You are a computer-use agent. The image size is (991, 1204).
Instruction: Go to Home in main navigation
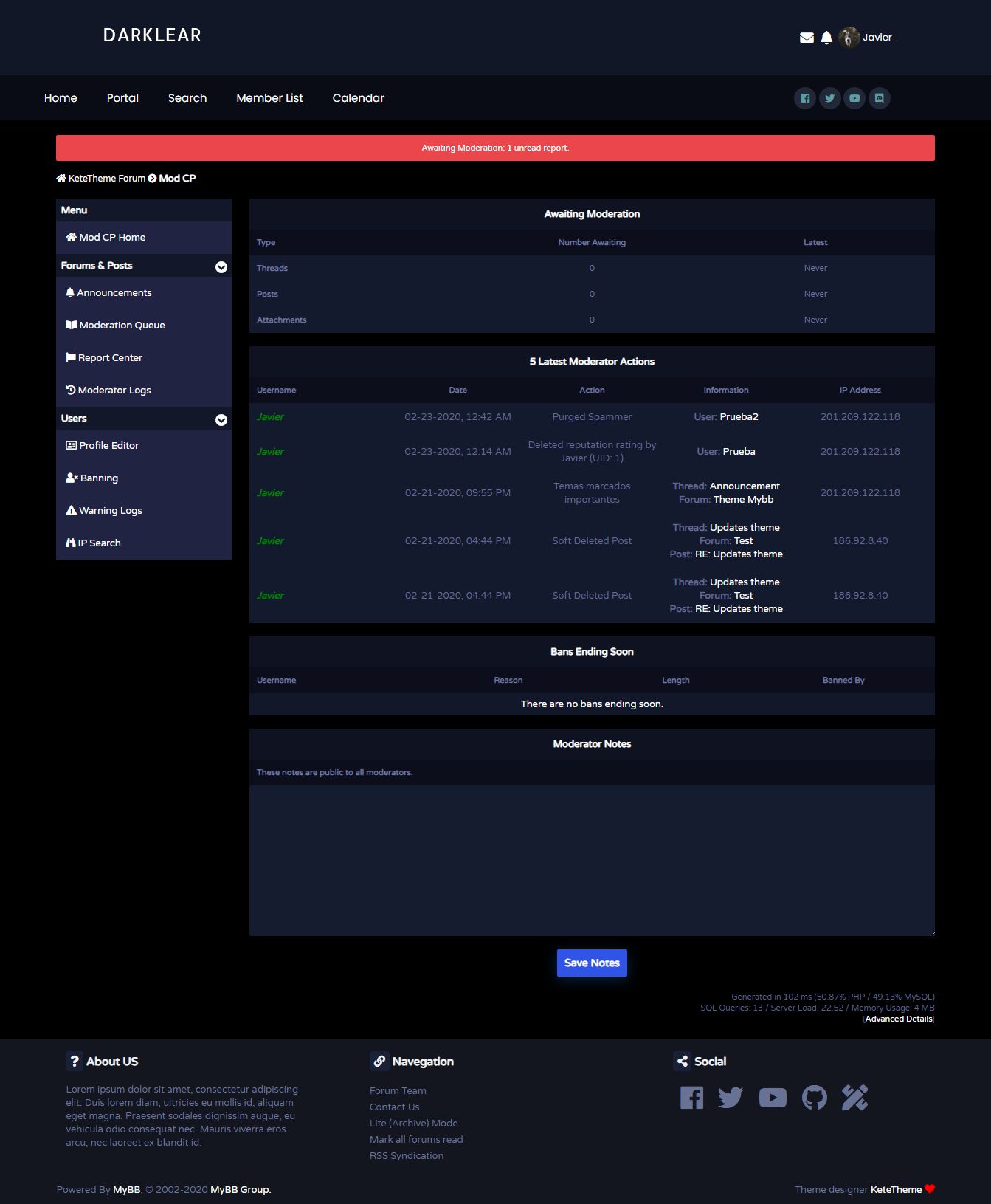(61, 98)
